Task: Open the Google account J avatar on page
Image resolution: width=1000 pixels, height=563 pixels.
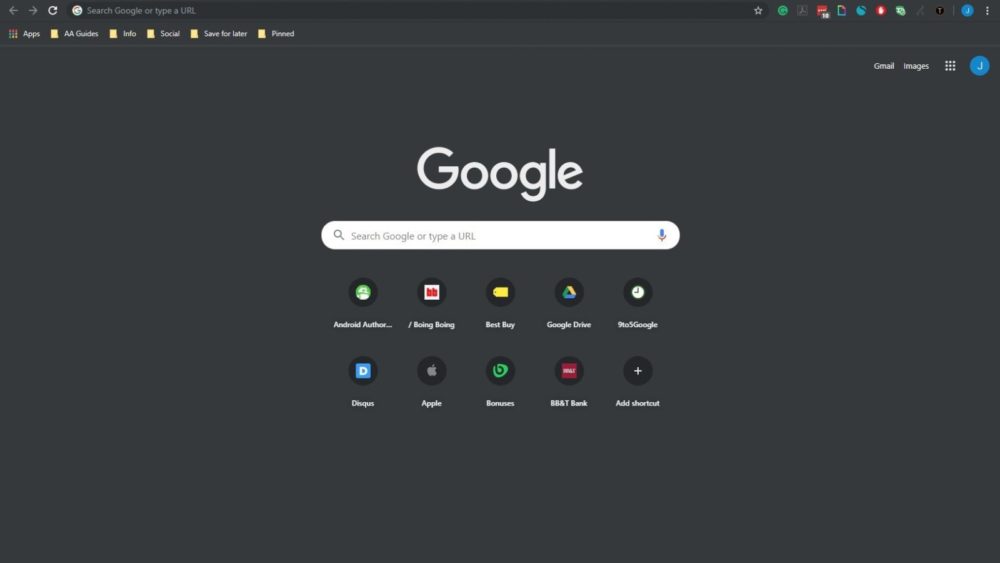Action: pyautogui.click(x=980, y=66)
